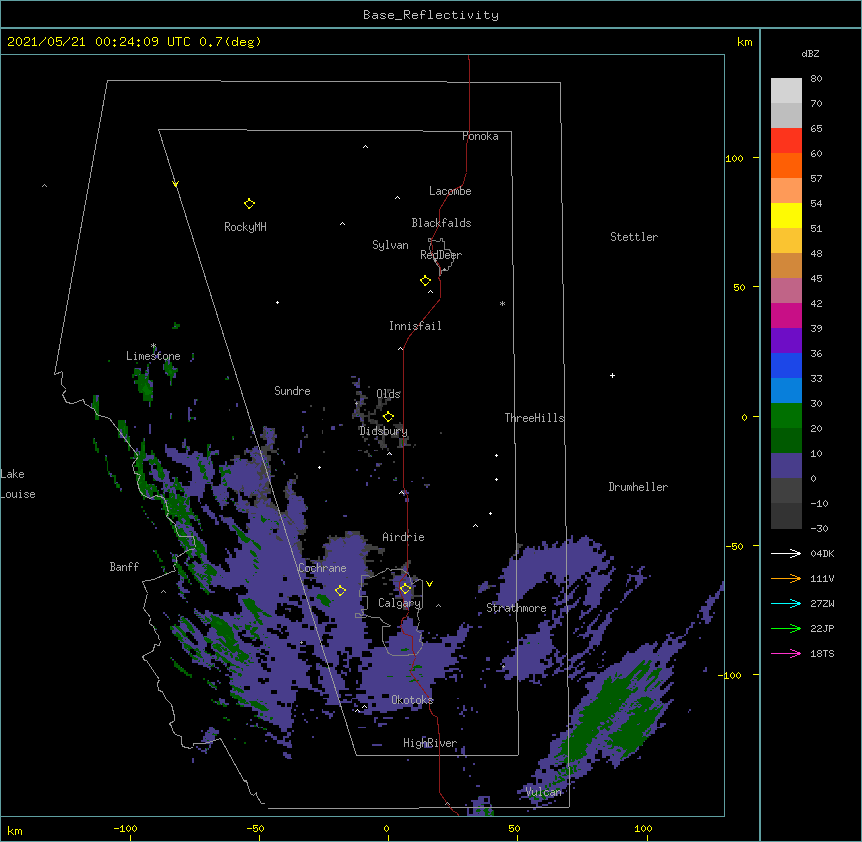Click the Lacombe city label

click(450, 191)
